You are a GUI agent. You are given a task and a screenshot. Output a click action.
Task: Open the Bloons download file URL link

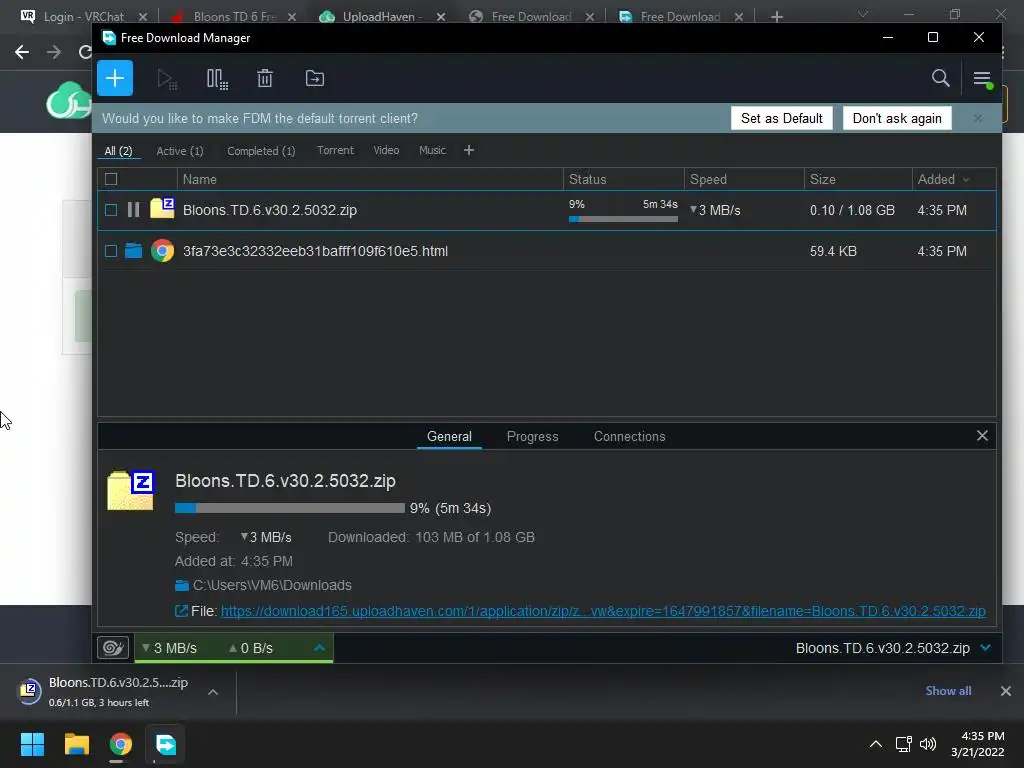(603, 611)
